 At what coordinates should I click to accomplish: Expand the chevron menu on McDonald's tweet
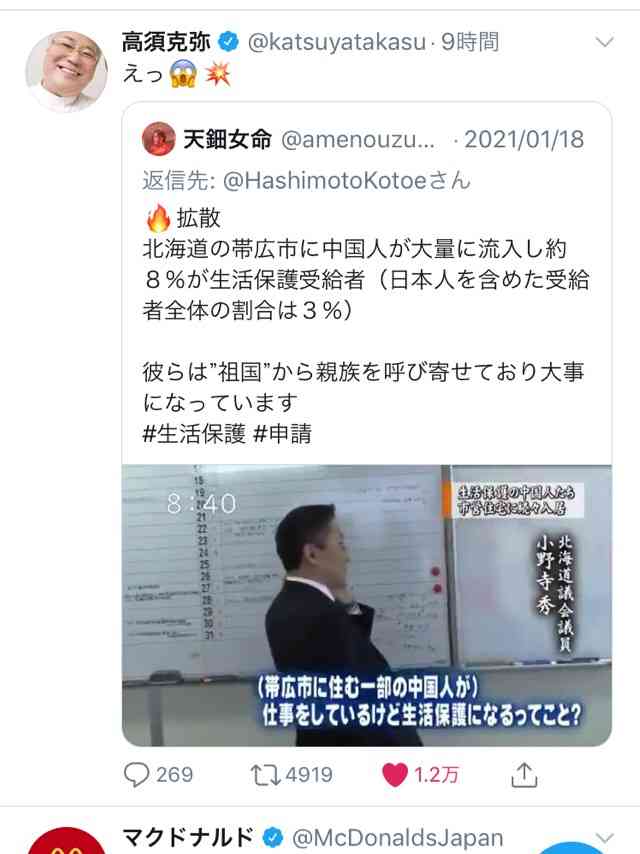click(604, 837)
